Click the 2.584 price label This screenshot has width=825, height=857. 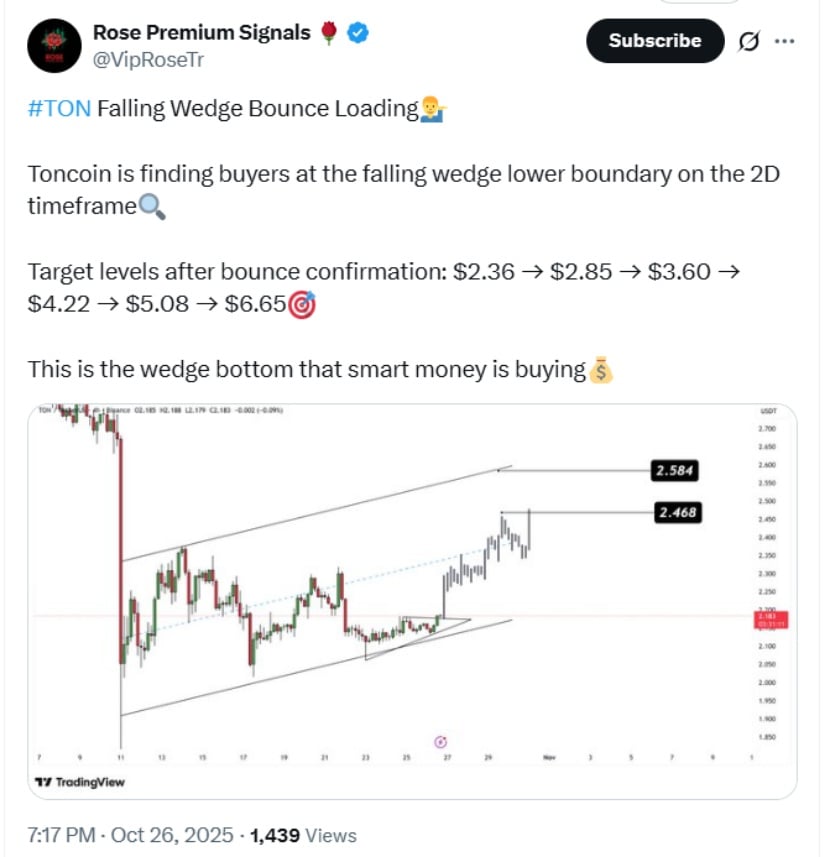pyautogui.click(x=672, y=468)
